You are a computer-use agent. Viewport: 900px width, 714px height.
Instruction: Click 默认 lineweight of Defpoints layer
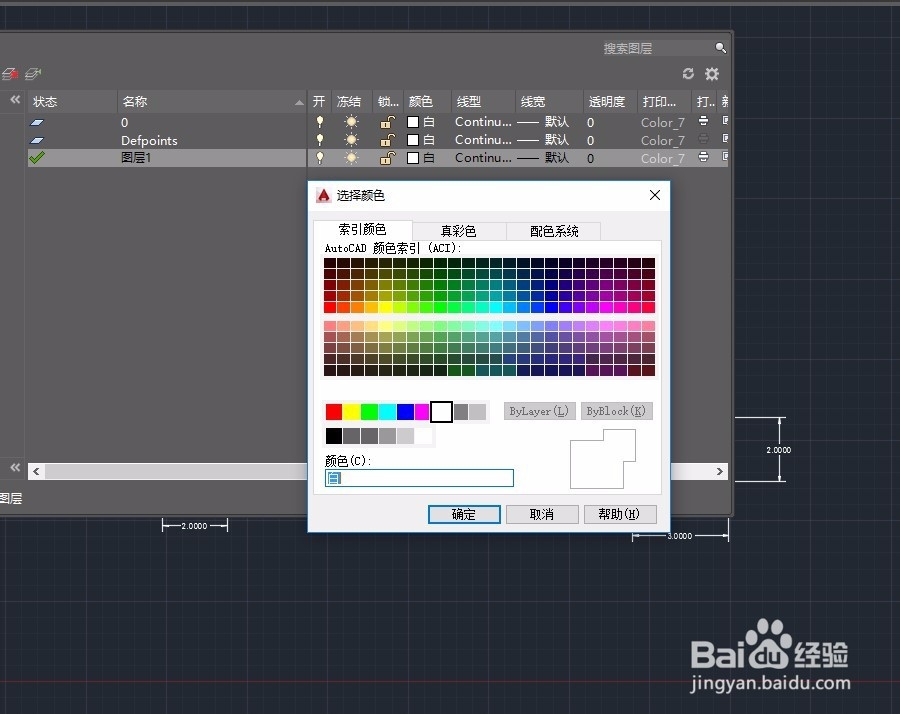click(x=557, y=139)
